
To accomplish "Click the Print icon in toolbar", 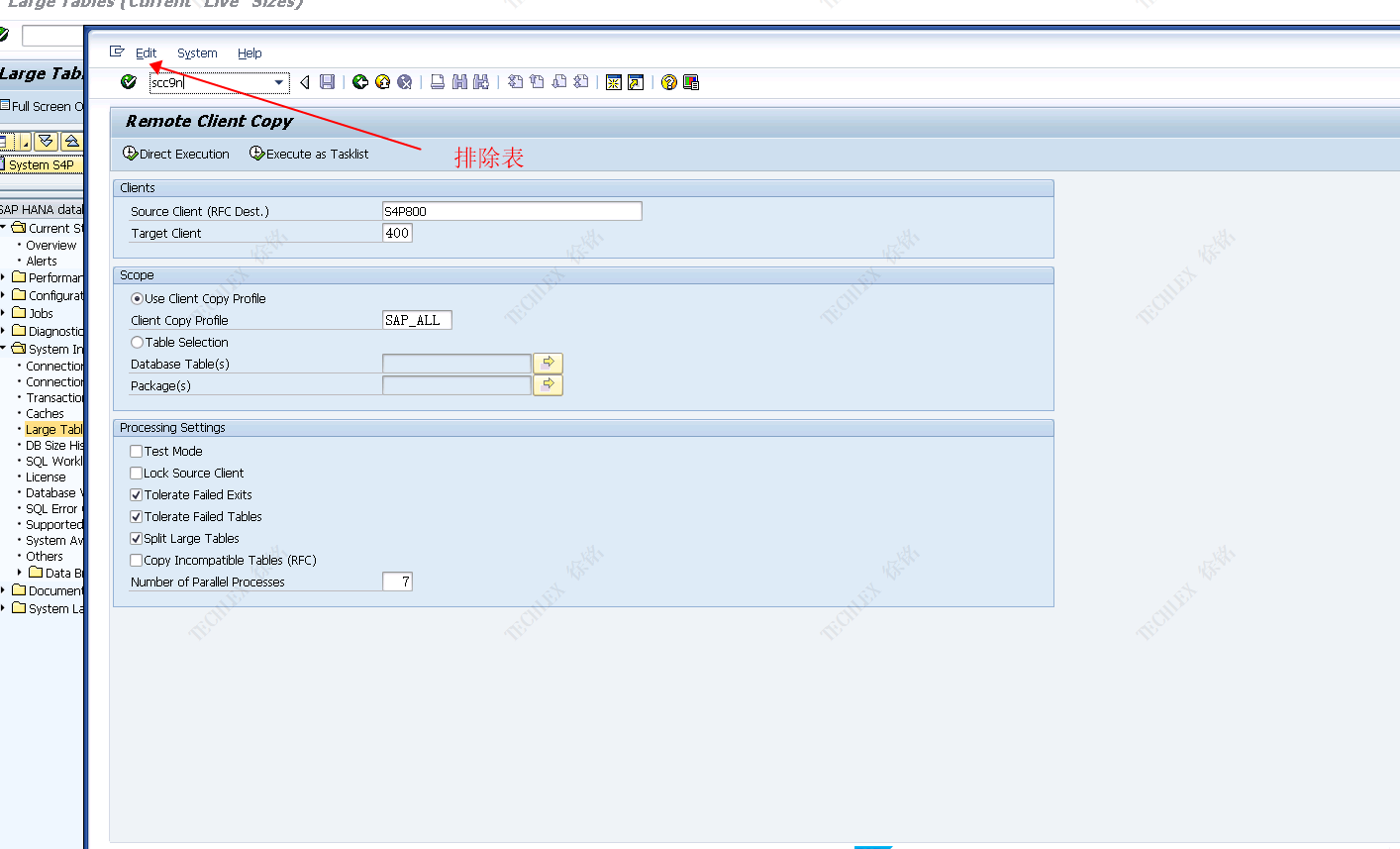I will pos(438,82).
